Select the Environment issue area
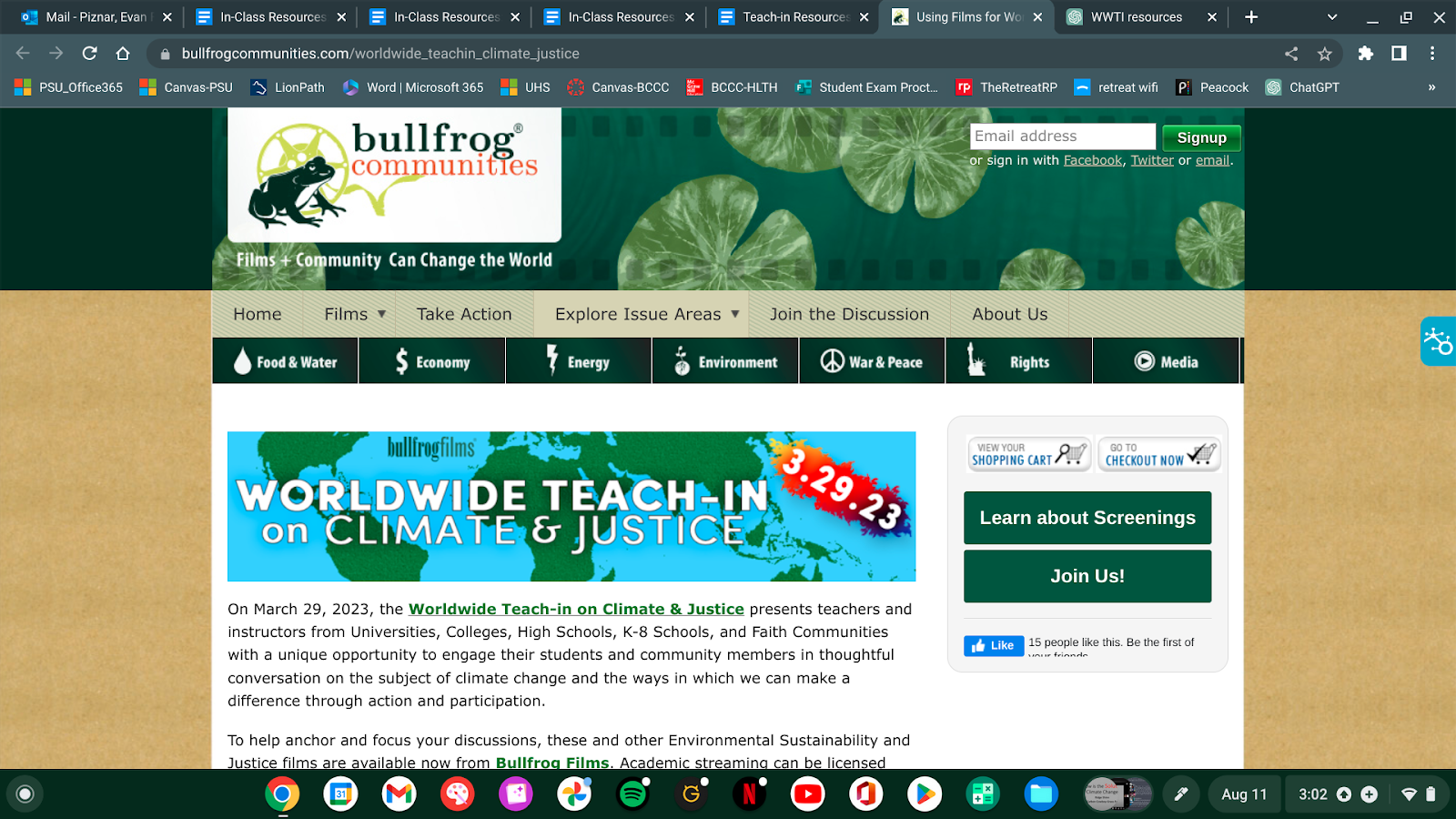 725,361
